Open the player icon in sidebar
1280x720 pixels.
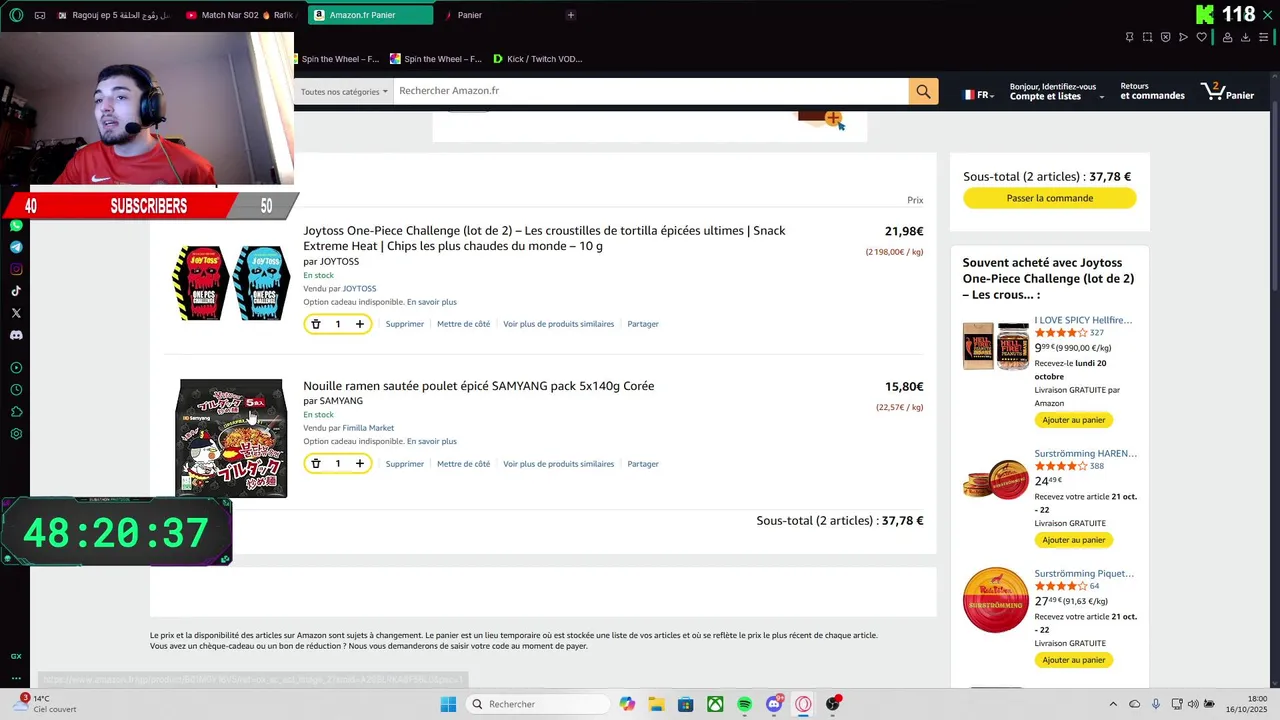(16, 368)
